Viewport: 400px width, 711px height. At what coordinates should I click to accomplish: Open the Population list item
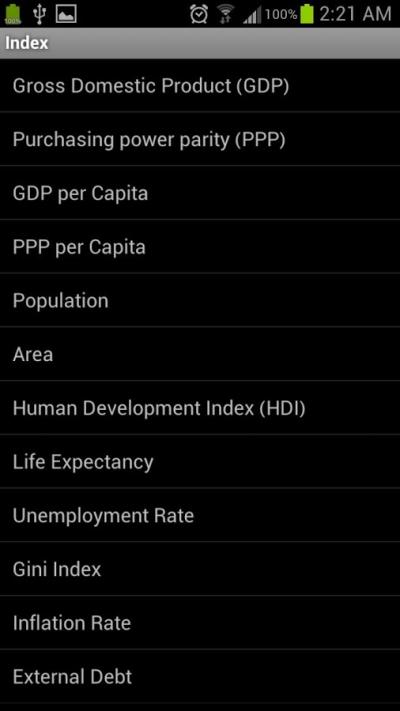(200, 300)
